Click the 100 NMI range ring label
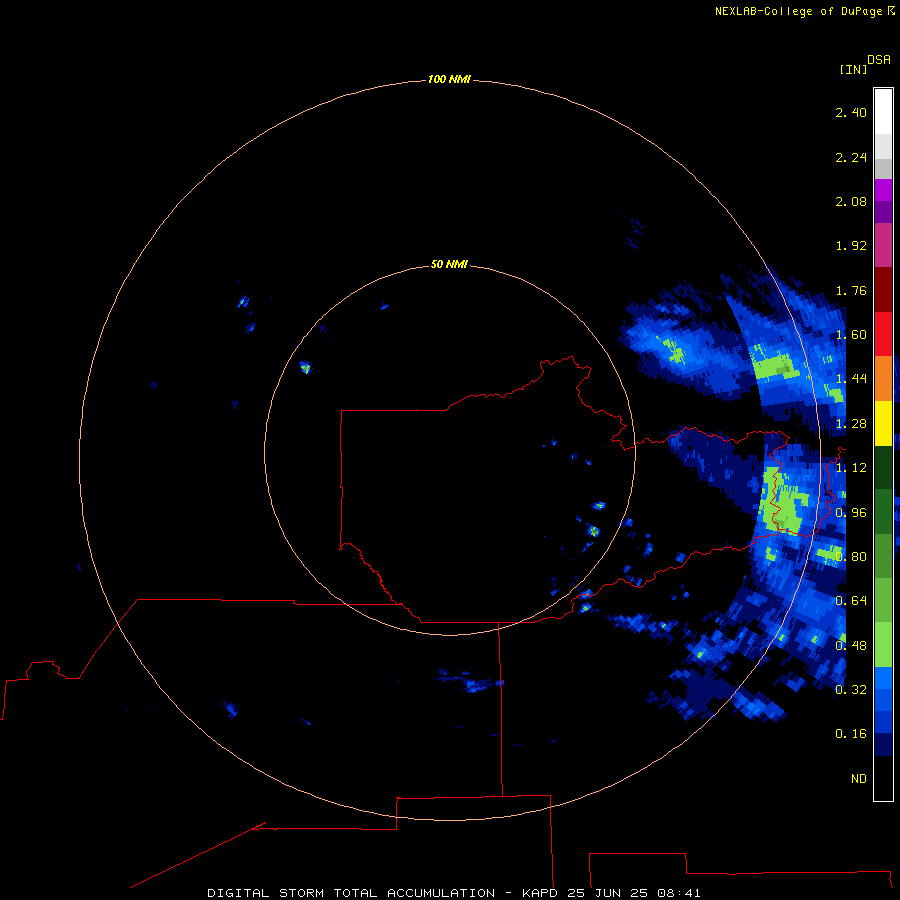Image resolution: width=900 pixels, height=900 pixels. [x=449, y=79]
